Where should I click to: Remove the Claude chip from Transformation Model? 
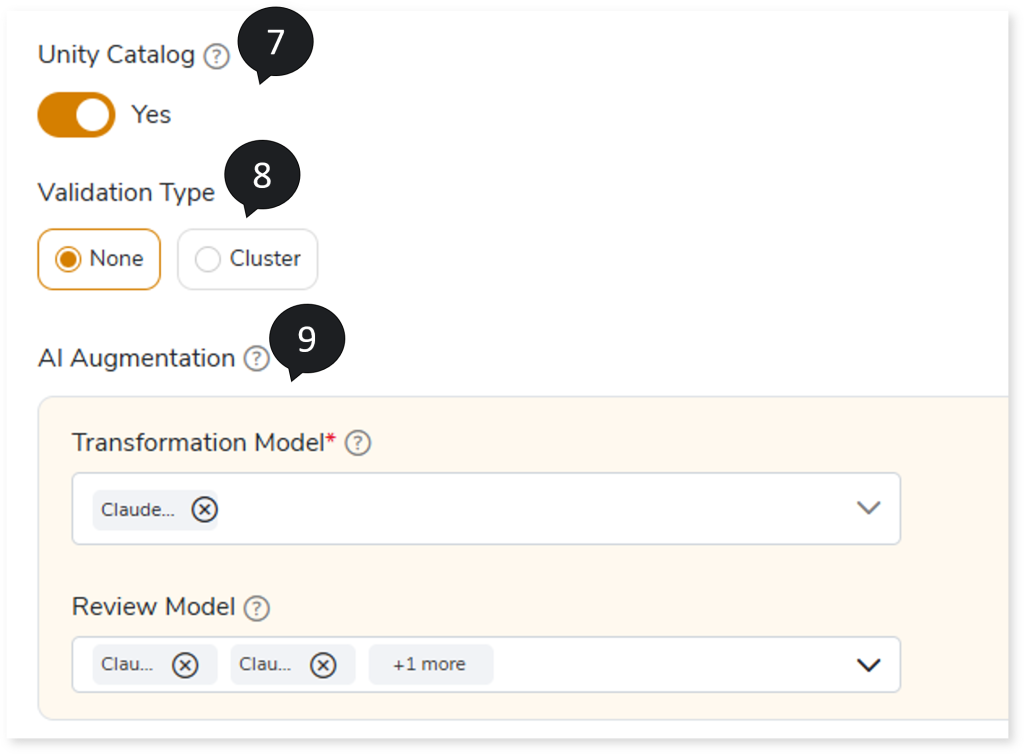coord(204,510)
